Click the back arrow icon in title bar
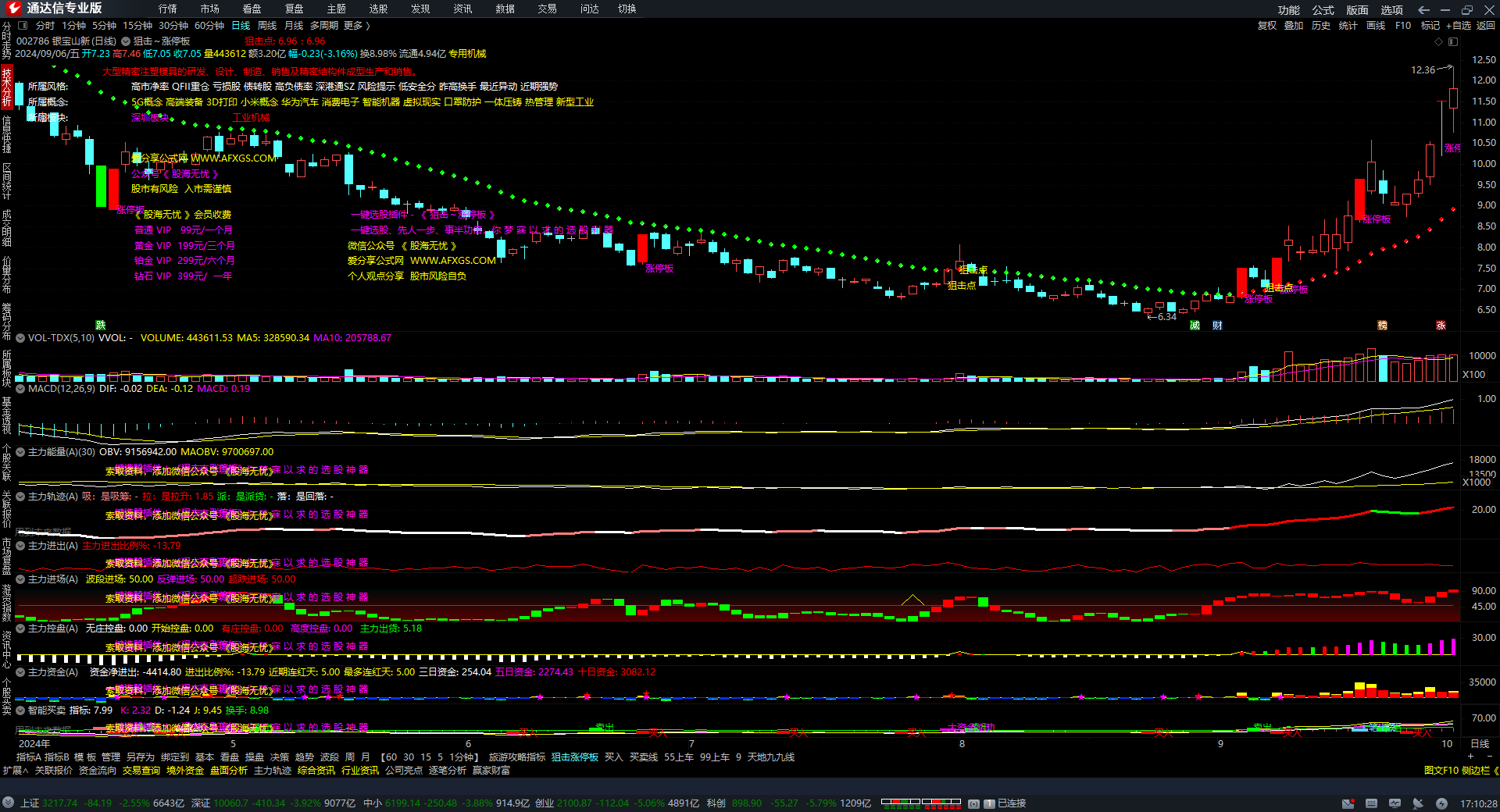Screen dimensions: 1500x812 pyautogui.click(x=1423, y=9)
